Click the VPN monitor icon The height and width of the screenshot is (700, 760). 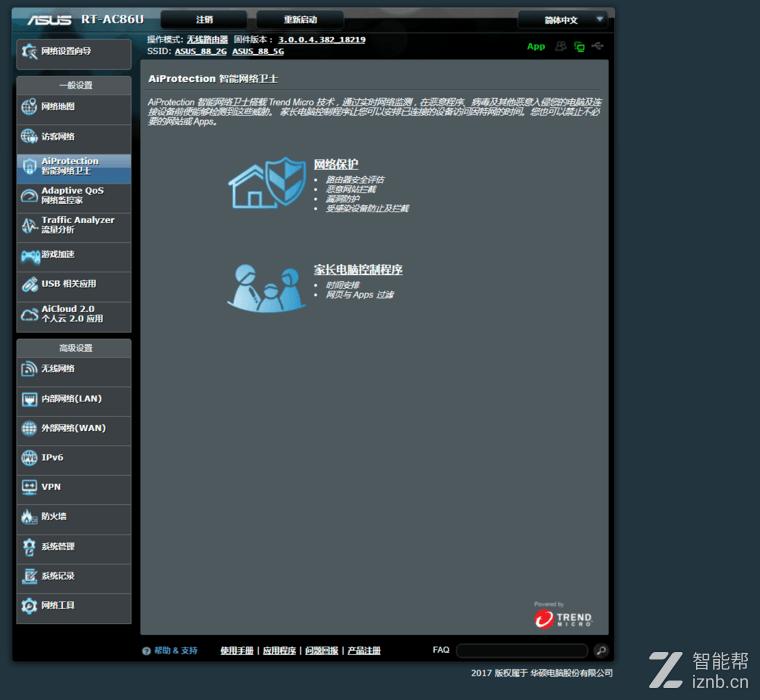[x=29, y=487]
